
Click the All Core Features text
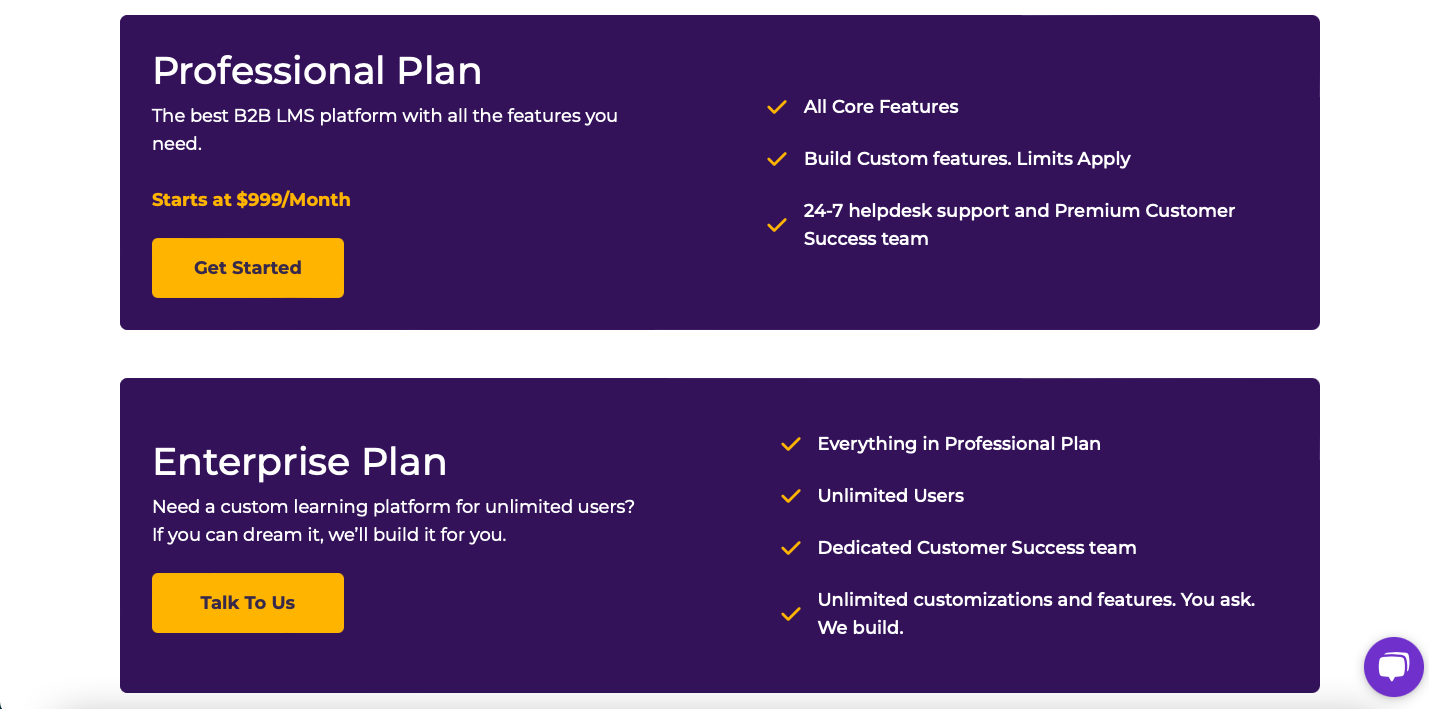881,107
